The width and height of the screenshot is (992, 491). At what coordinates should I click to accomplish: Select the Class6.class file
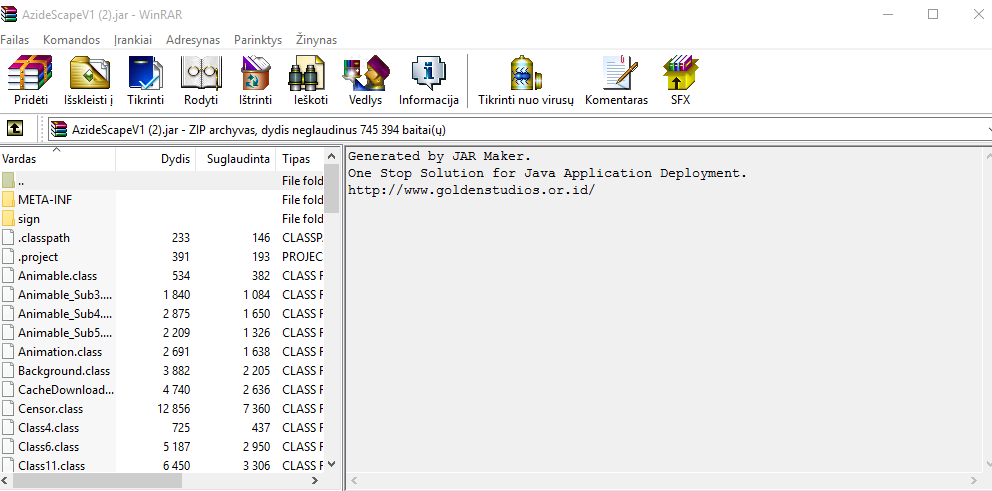pos(49,447)
